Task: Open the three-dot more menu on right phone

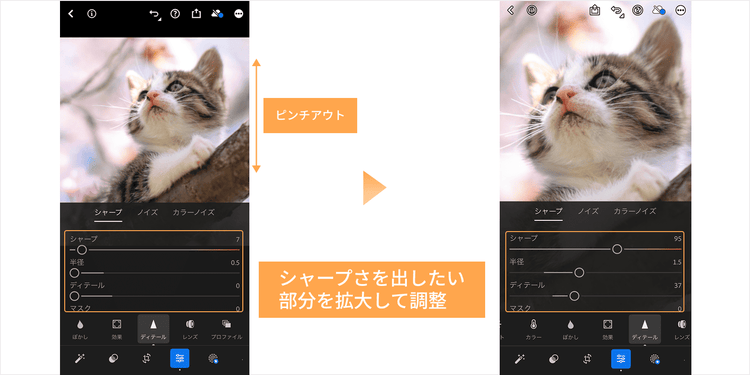Action: pyautogui.click(x=680, y=10)
